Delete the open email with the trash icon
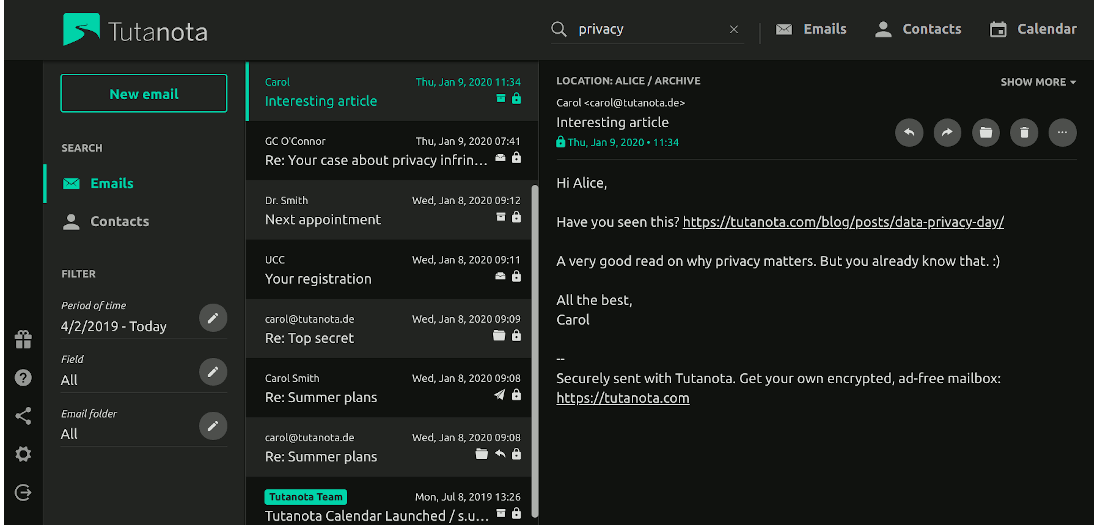The image size is (1100, 531). (1024, 132)
